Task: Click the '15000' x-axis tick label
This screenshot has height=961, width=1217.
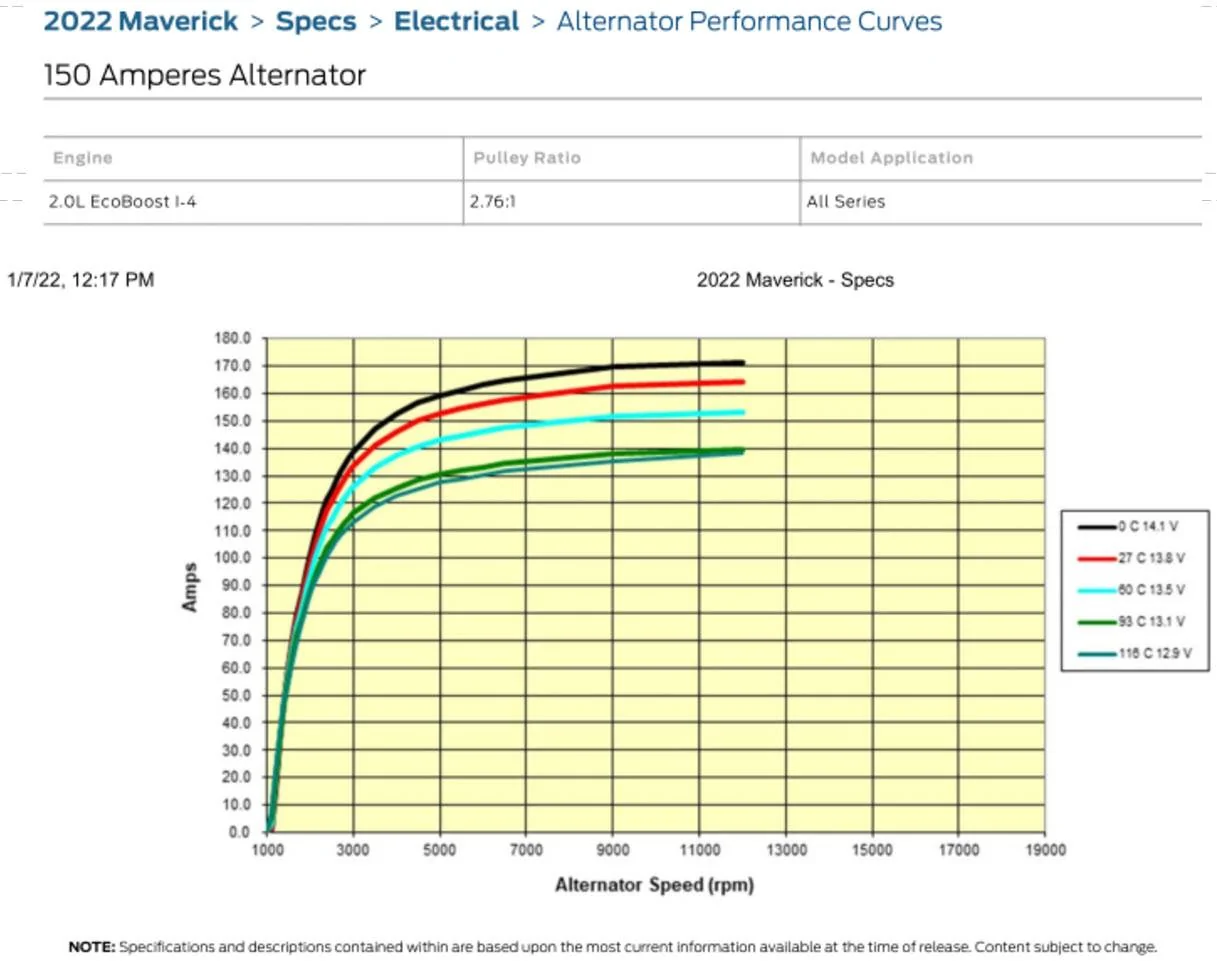Action: pyautogui.click(x=872, y=851)
